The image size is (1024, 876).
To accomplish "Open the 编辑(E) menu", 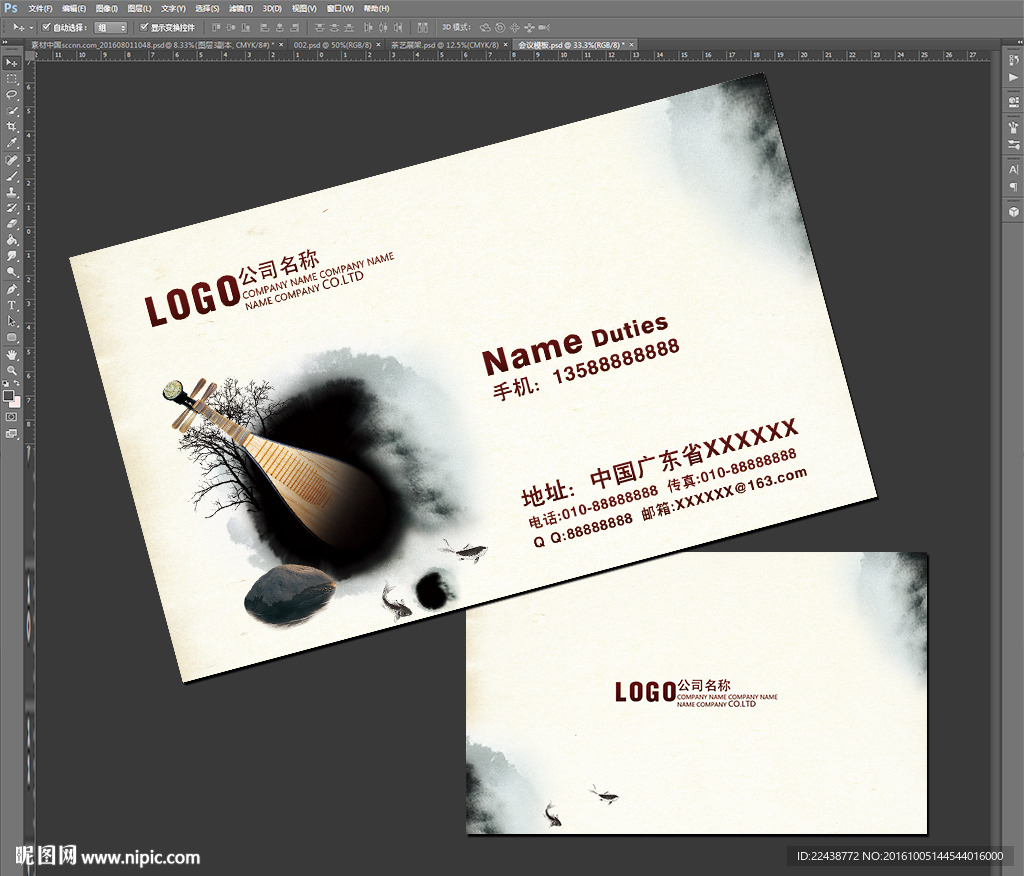I will 74,8.
